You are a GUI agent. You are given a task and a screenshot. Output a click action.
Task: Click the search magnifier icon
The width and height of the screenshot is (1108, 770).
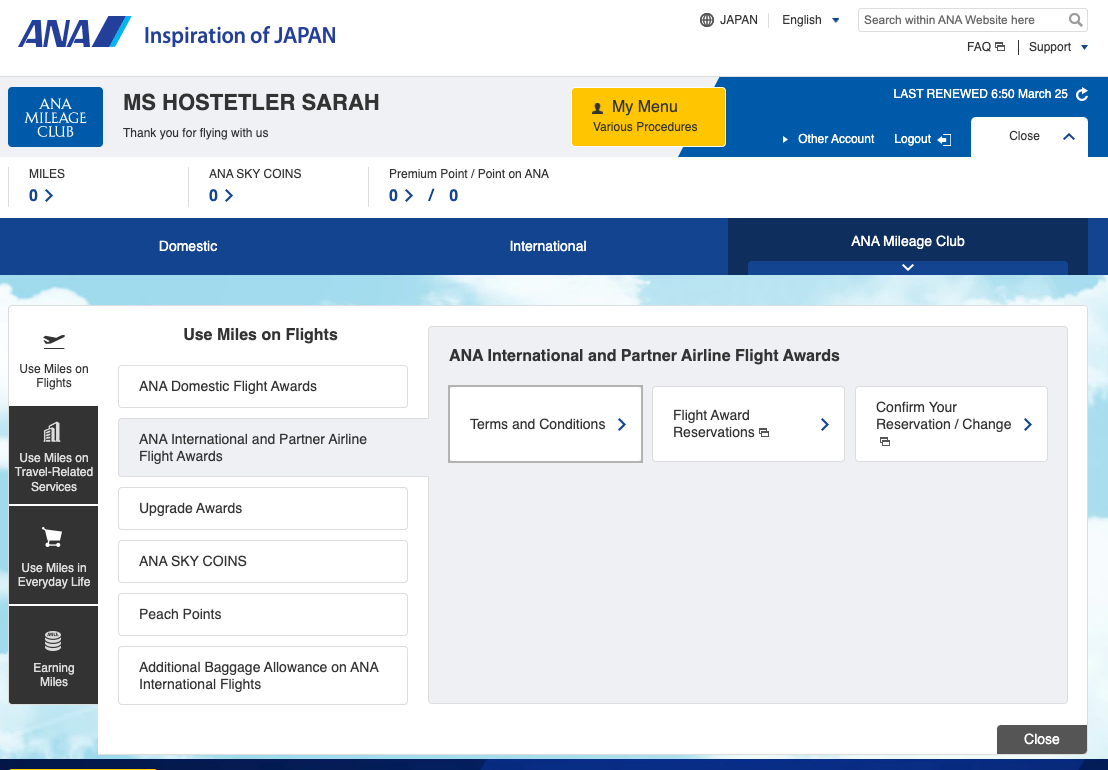click(x=1075, y=20)
